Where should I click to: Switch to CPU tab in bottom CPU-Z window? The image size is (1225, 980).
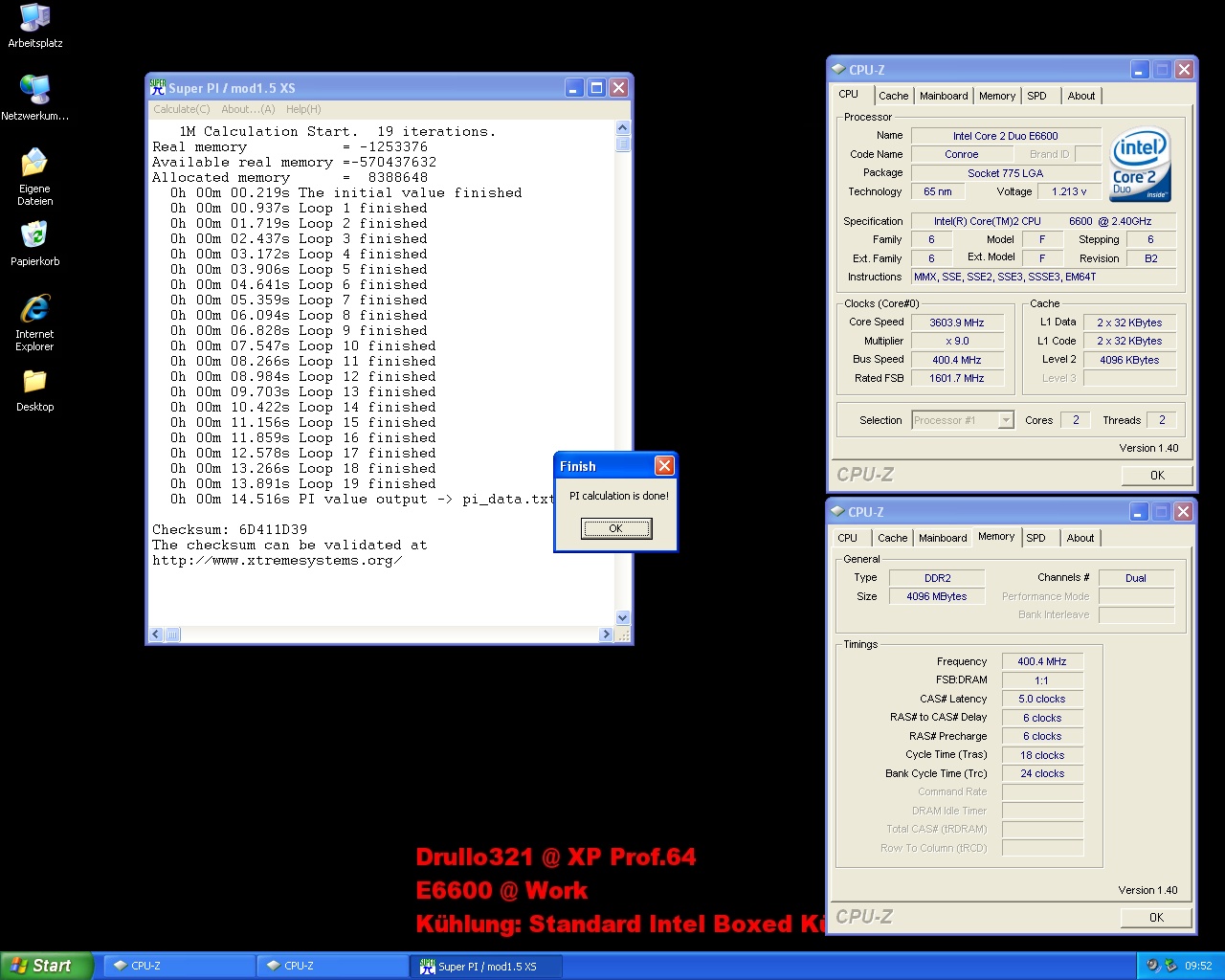tap(848, 538)
